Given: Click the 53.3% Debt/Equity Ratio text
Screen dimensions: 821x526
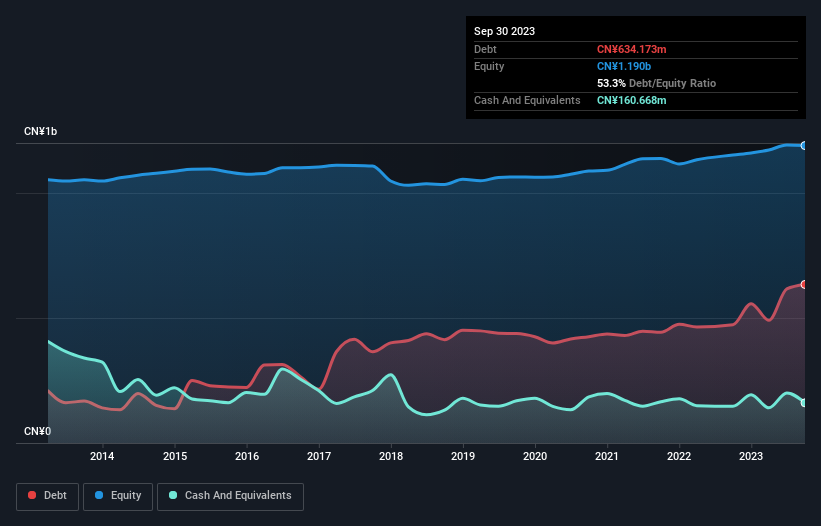Looking at the screenshot, I should click(x=656, y=83).
